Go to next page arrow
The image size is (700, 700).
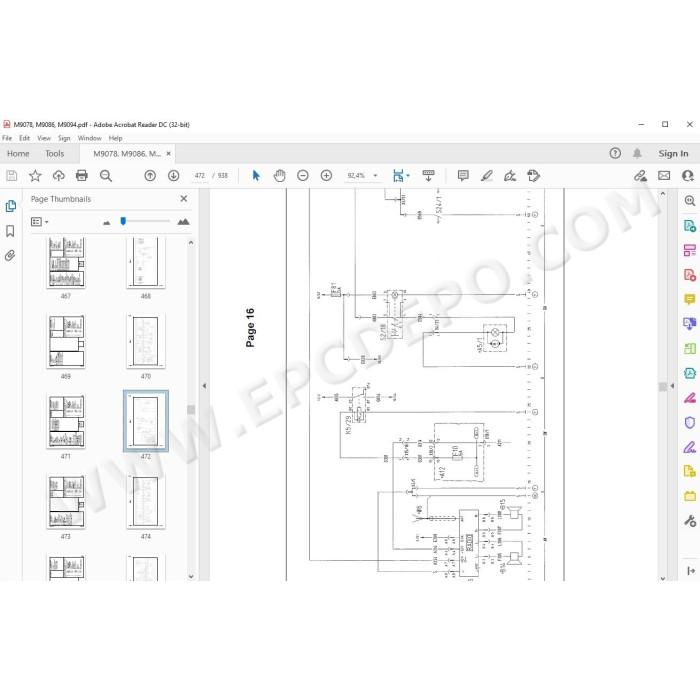click(x=173, y=176)
